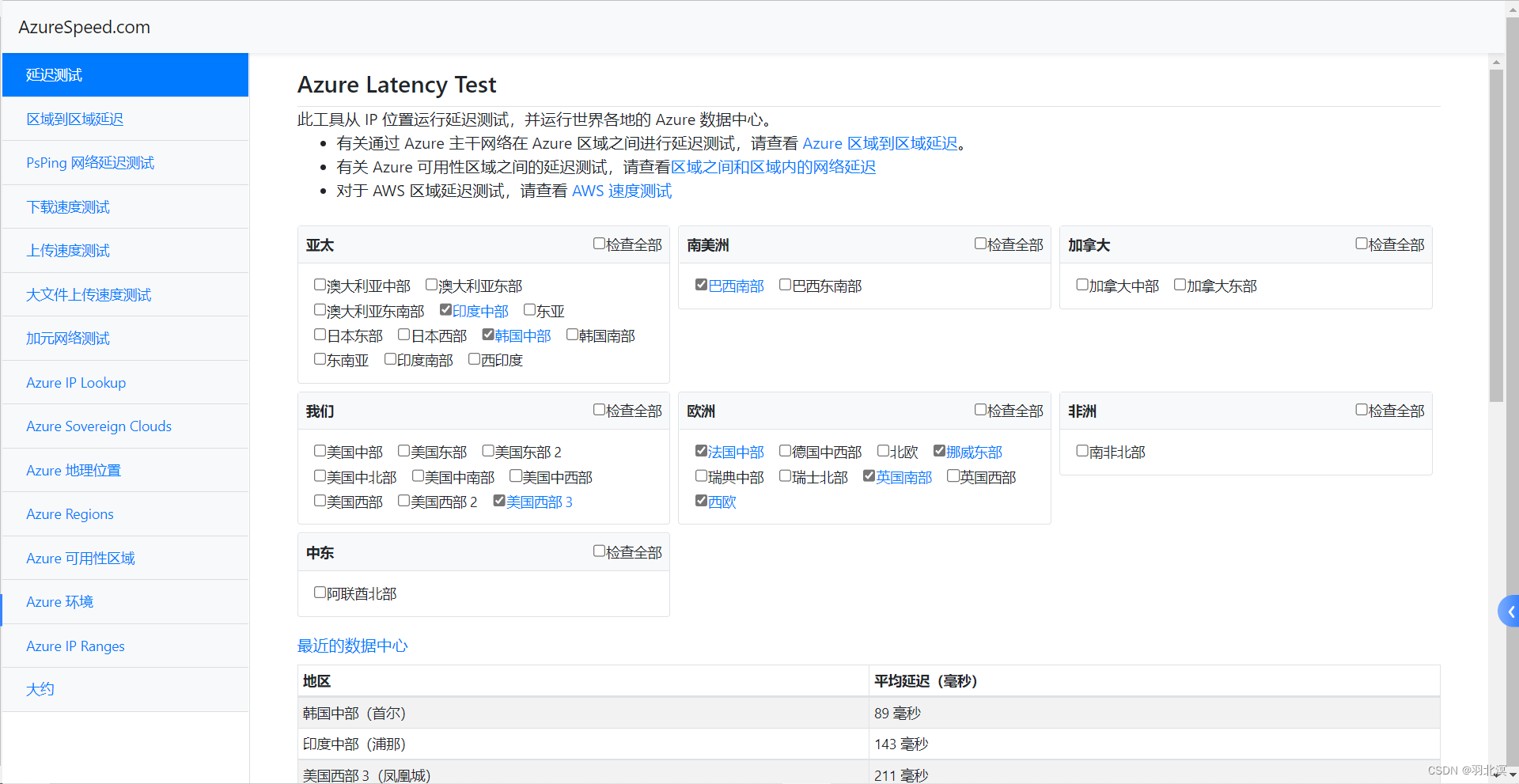Enable the 日本西部 checkbox
This screenshot has height=784, width=1519.
[403, 335]
